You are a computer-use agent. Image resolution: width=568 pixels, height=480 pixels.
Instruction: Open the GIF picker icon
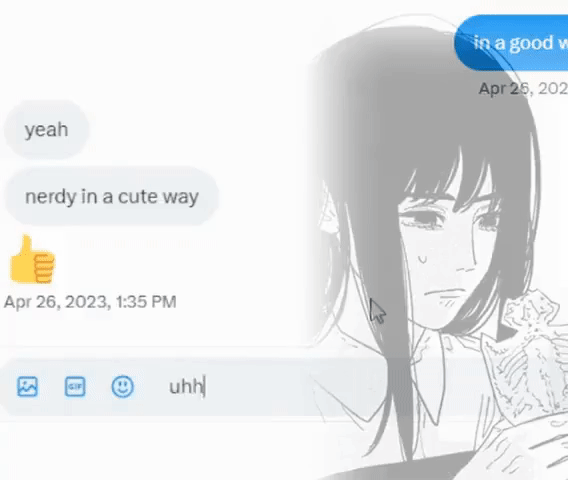point(75,387)
